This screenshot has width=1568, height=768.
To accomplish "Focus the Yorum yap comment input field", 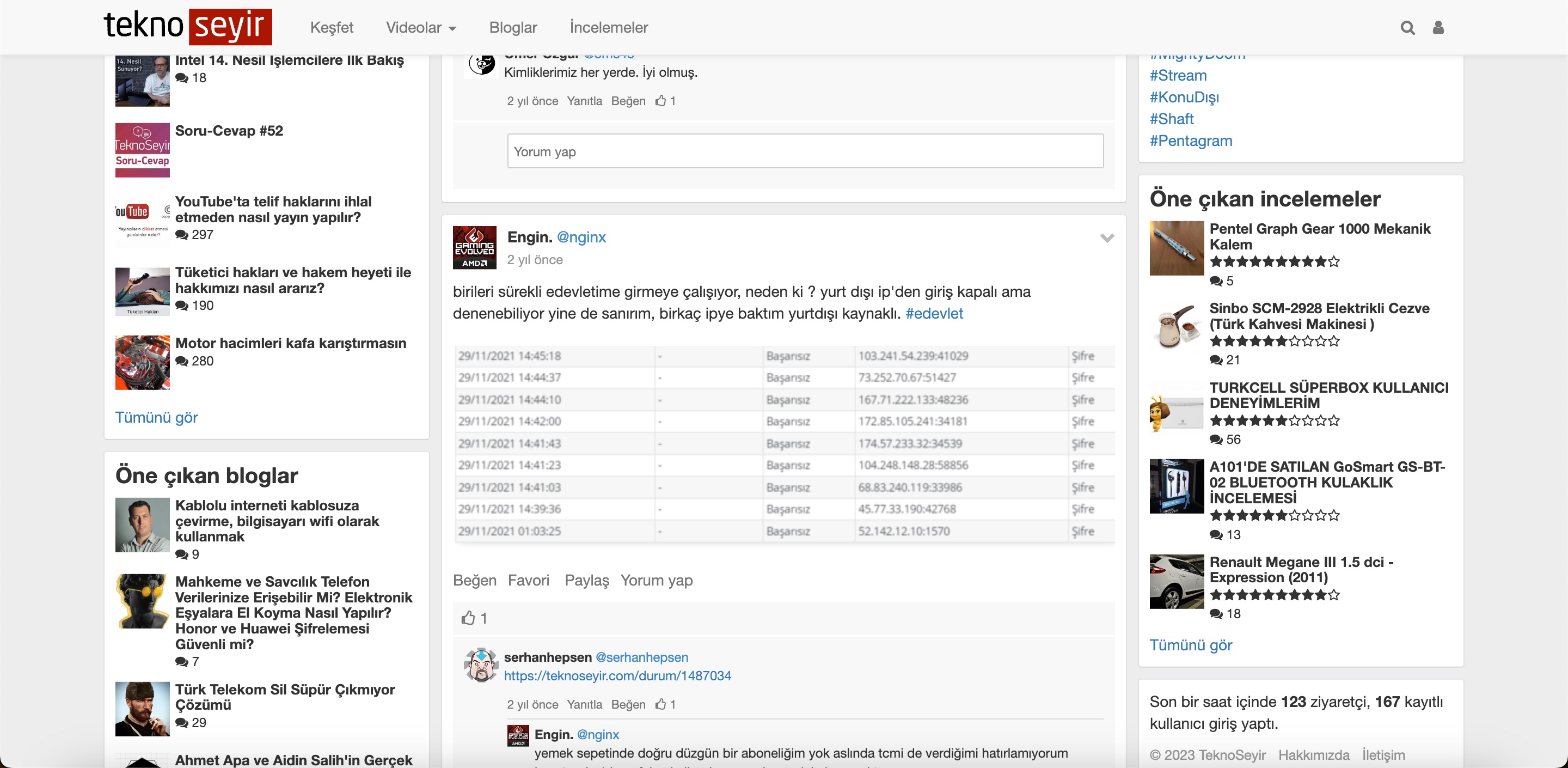I will pyautogui.click(x=805, y=151).
